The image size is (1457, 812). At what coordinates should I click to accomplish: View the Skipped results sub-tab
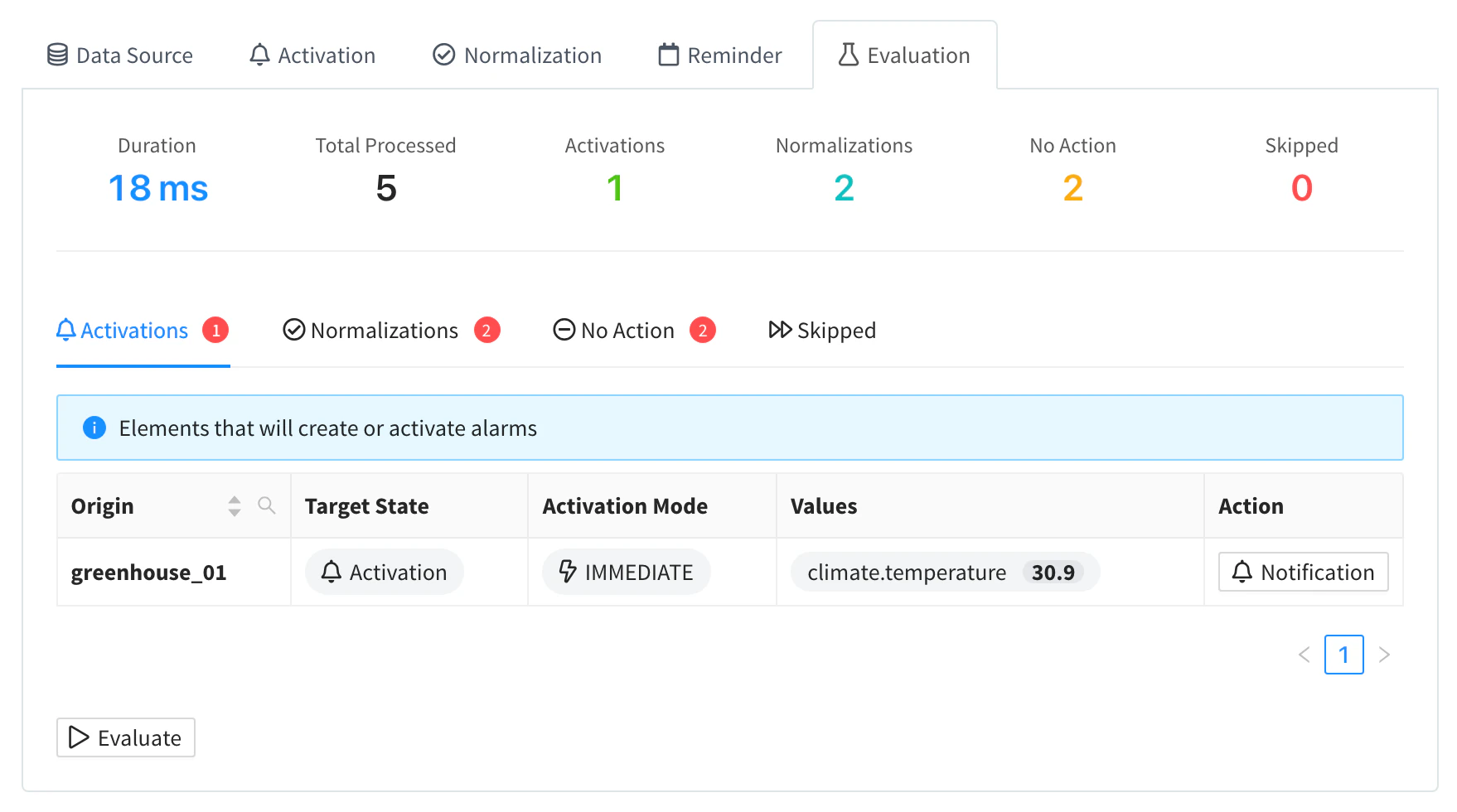click(x=822, y=331)
